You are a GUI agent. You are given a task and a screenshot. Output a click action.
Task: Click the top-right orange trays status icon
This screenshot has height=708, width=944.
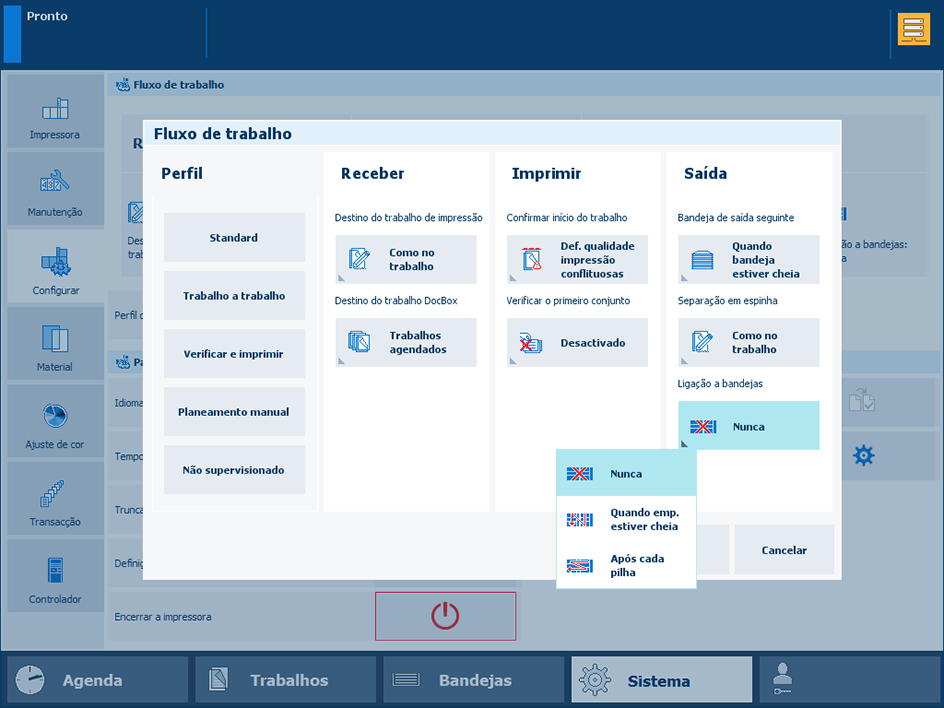click(913, 30)
